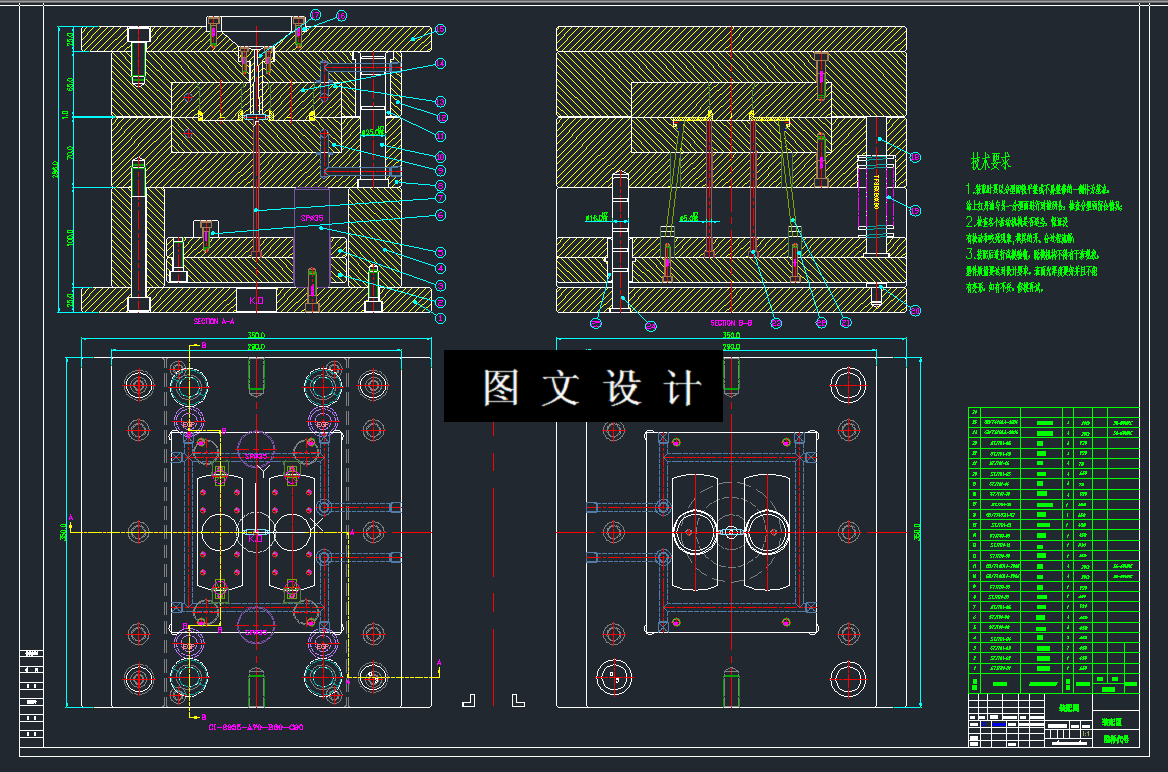Viewport: 1168px width, 772px height.
Task: Click the SECTION A-A label
Action: [214, 321]
